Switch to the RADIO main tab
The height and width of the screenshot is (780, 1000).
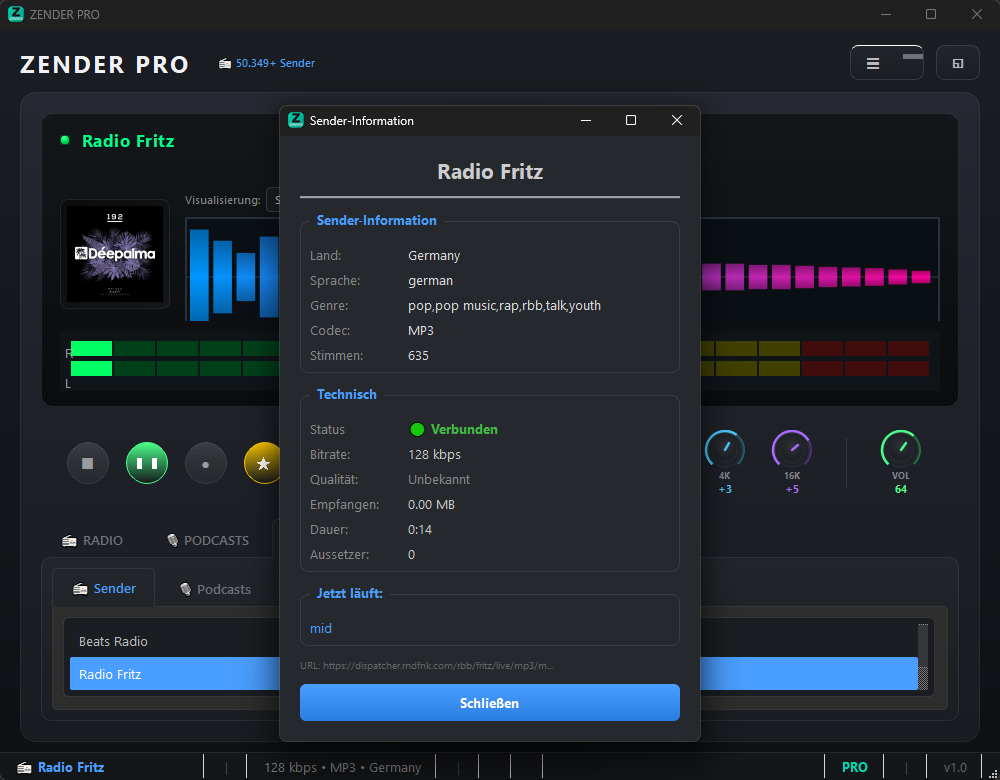click(x=93, y=540)
